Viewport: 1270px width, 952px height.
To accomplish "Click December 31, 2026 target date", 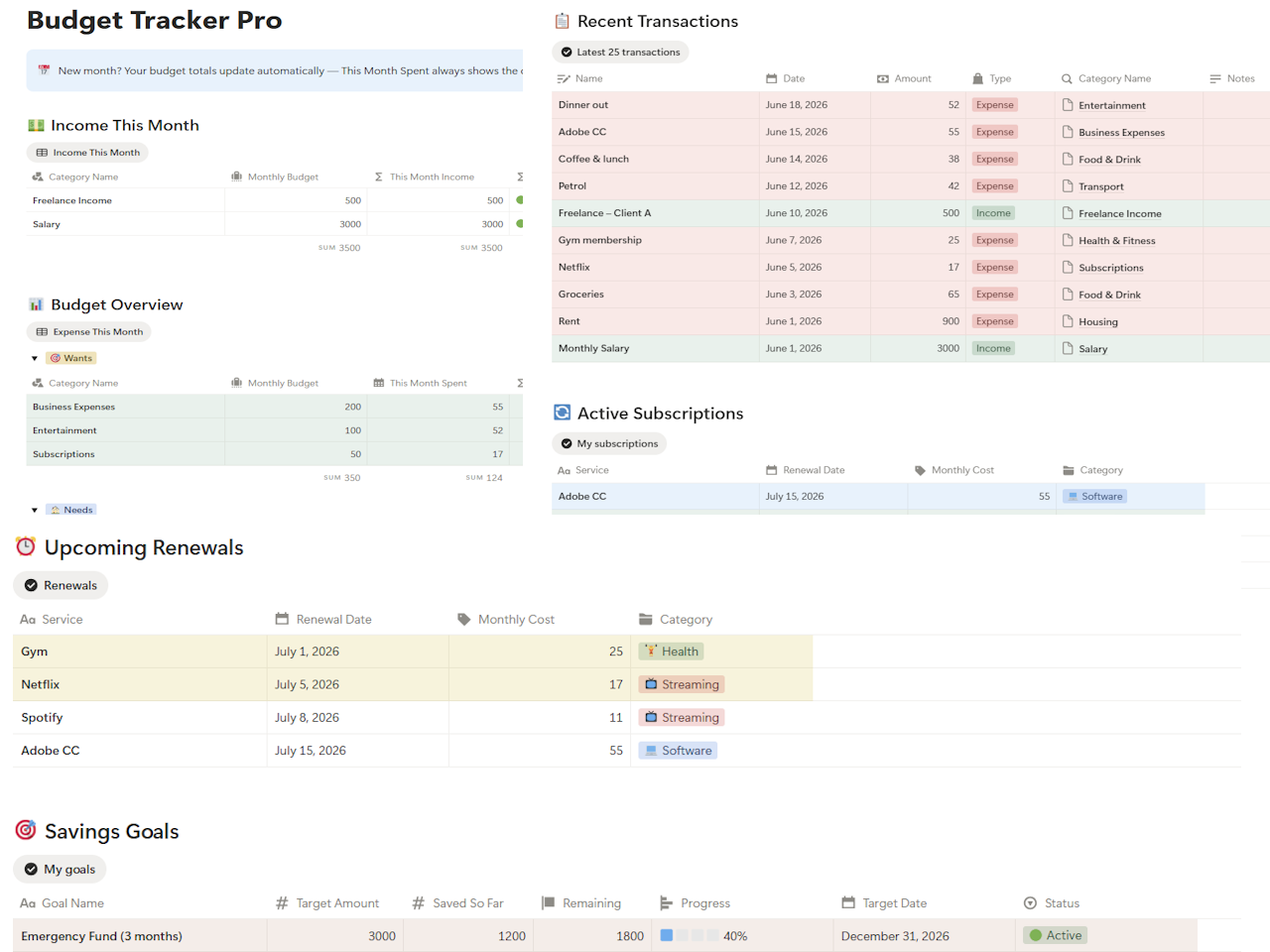I will [895, 936].
